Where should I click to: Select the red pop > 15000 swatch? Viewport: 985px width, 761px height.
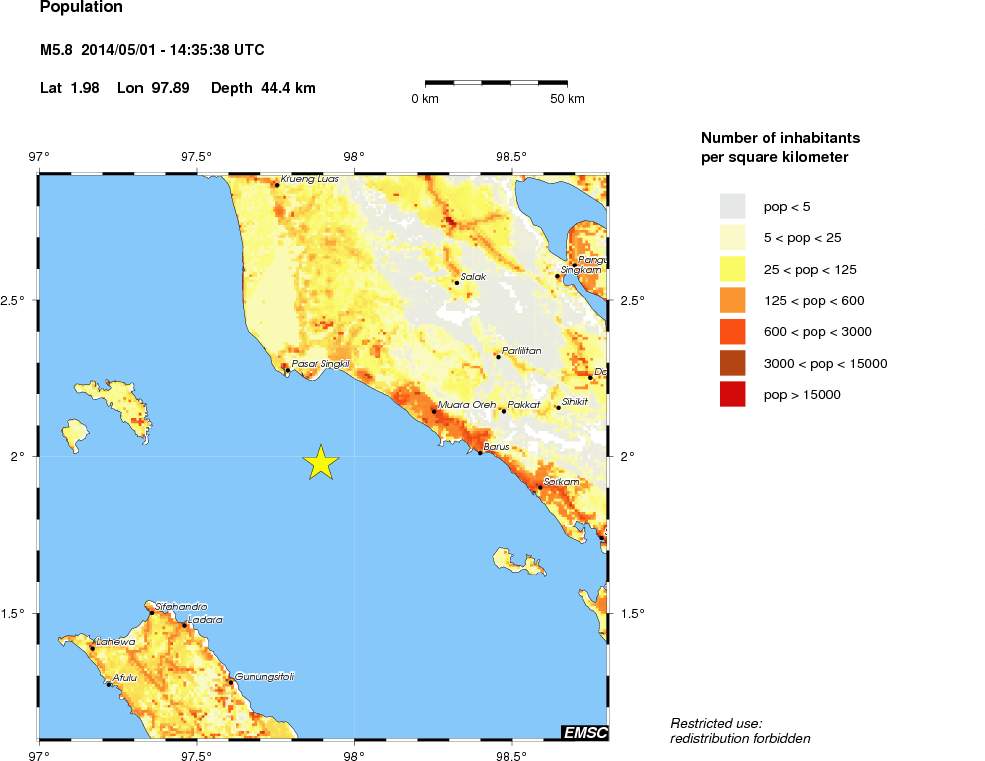coord(733,394)
